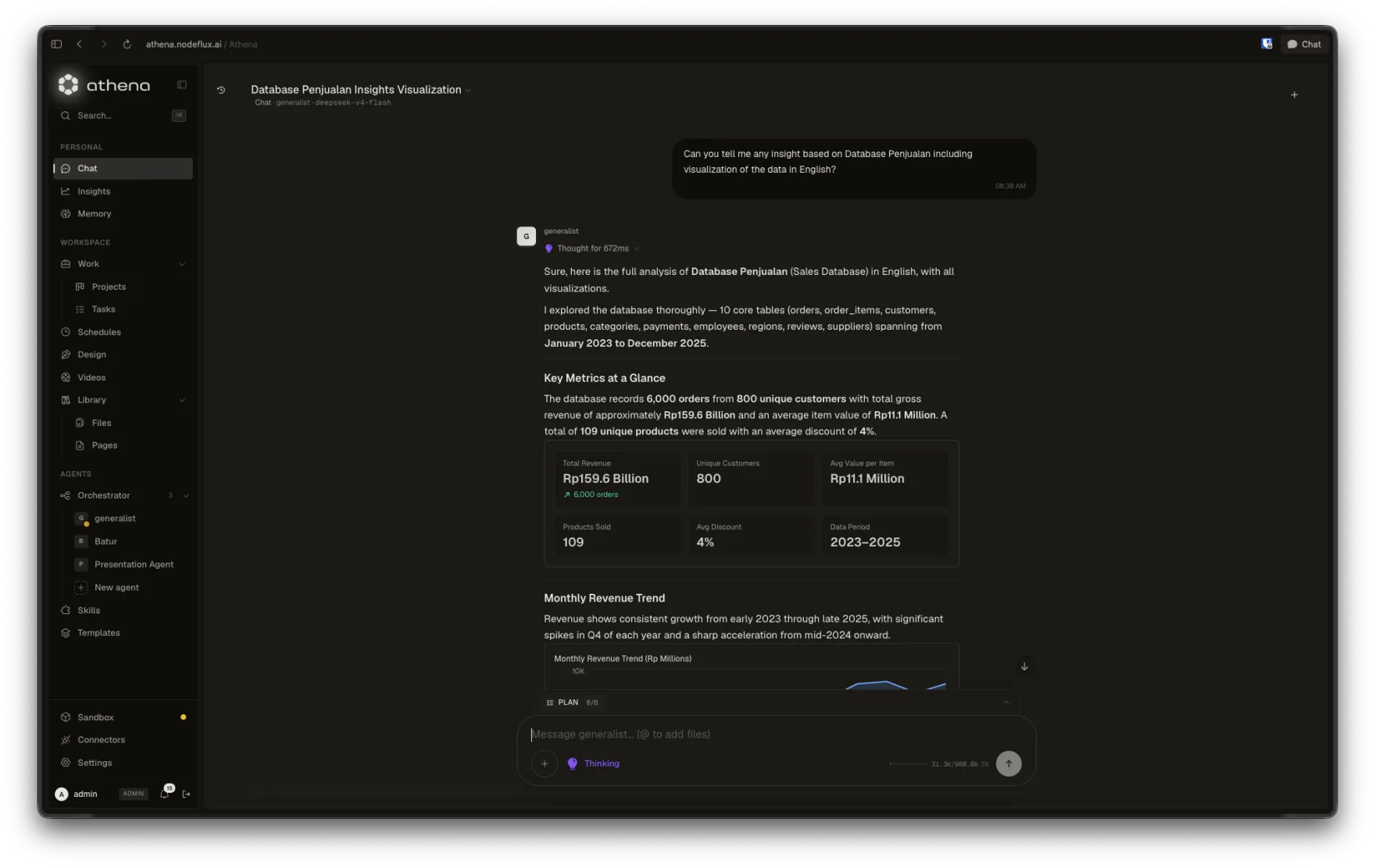Click the Unique Customers metric card
Viewport: 1375px width, 868px height.
(x=751, y=479)
